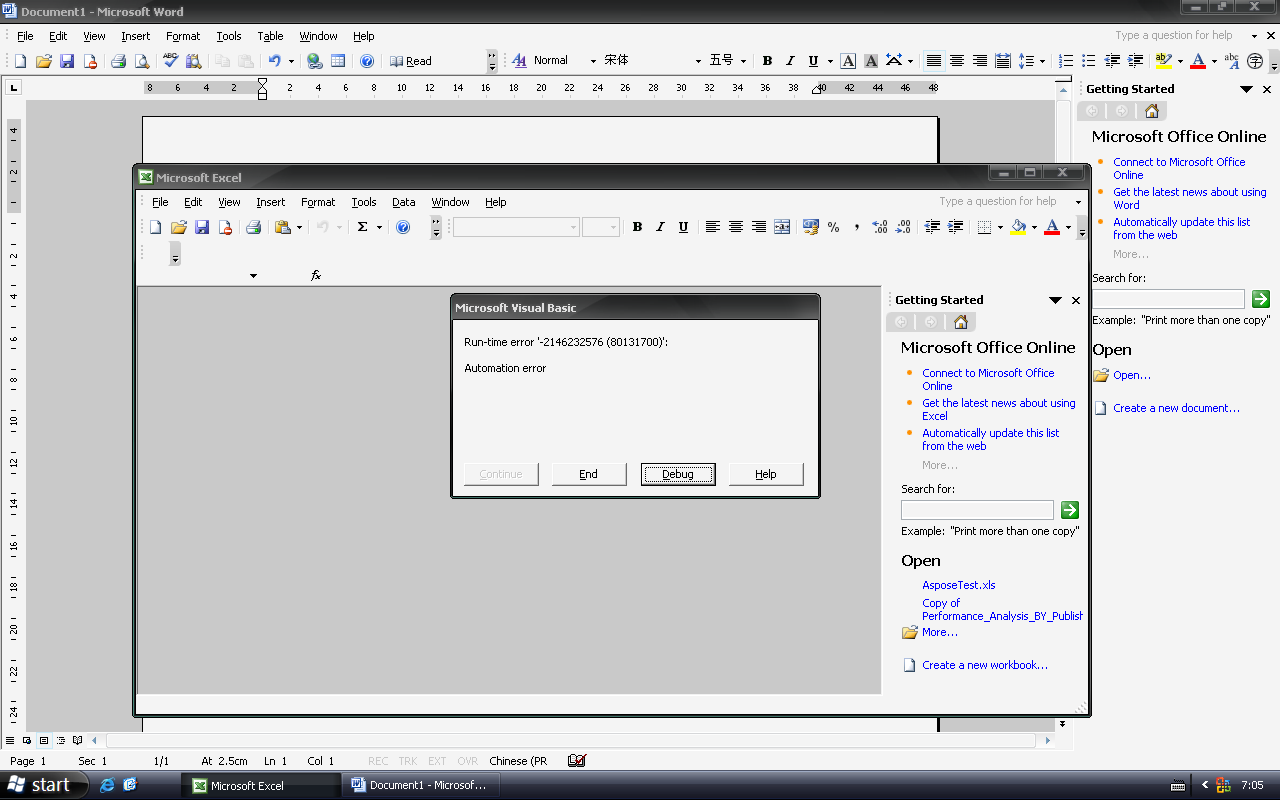Click Excel task pane Search for field

(977, 510)
